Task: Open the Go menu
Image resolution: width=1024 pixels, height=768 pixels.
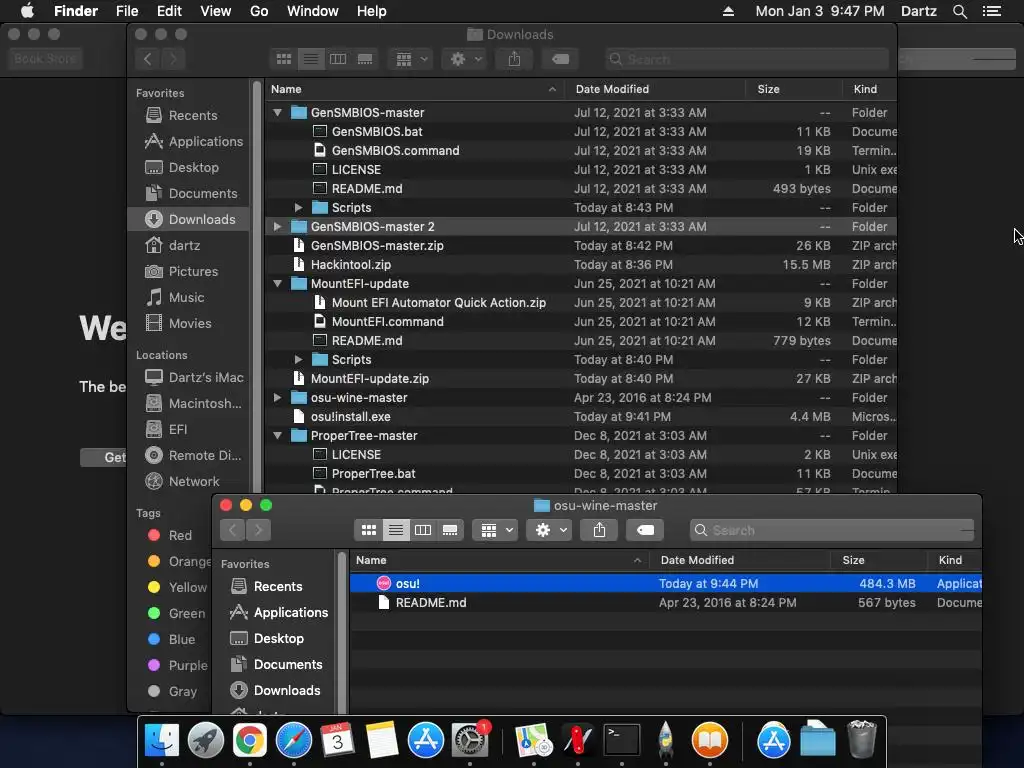Action: point(259,11)
